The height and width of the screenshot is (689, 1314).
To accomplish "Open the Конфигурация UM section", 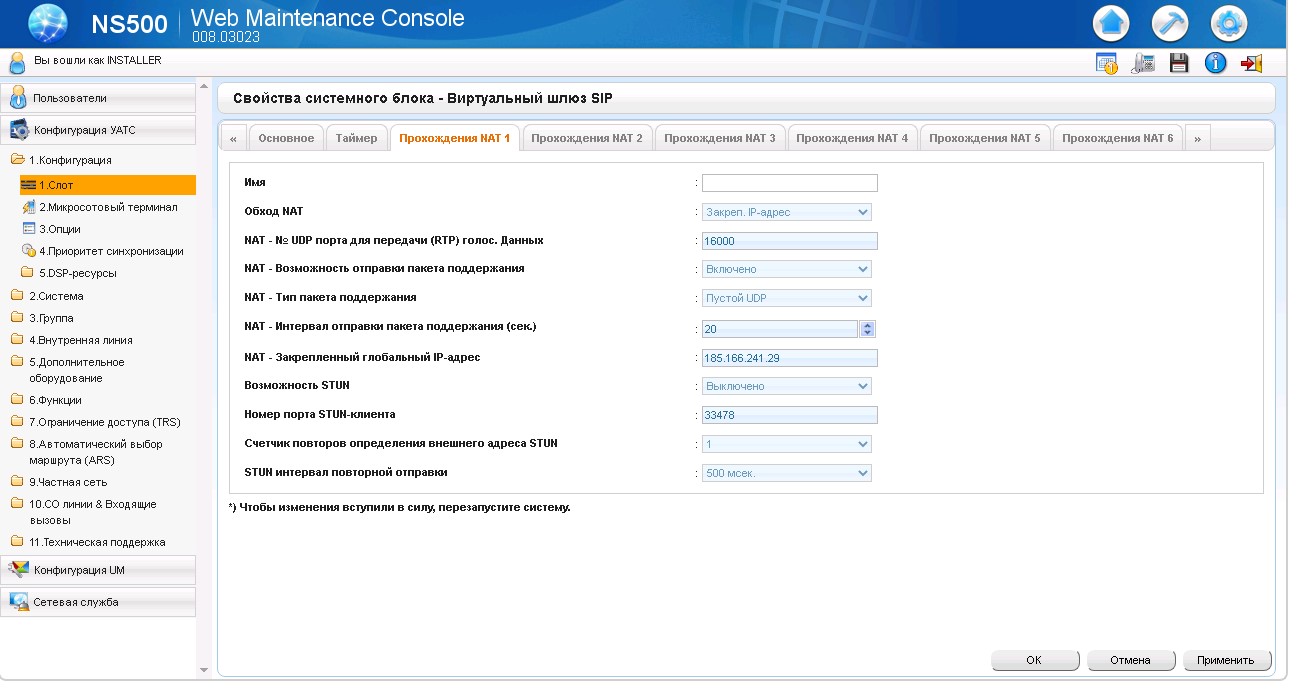I will pos(98,570).
